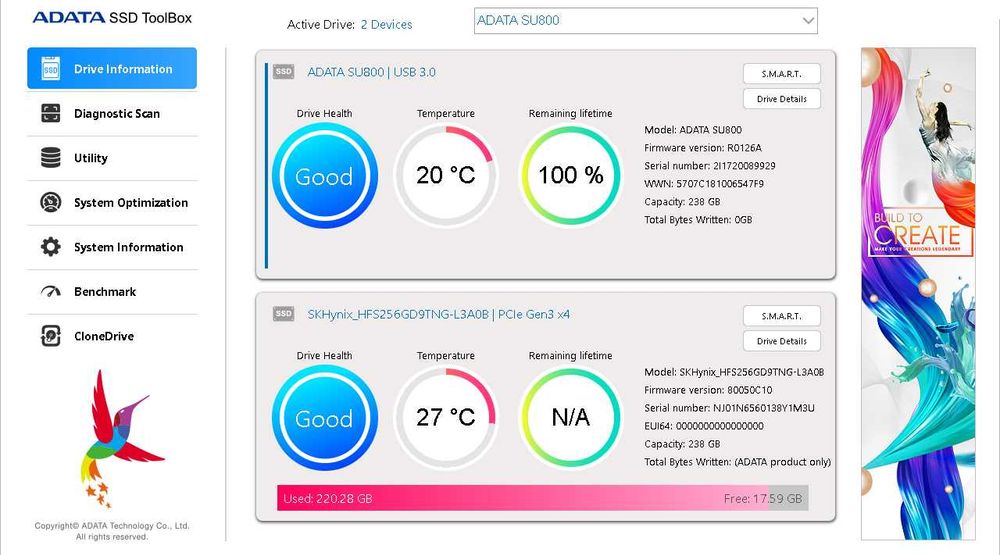This screenshot has width=1000, height=555.
Task: Open the CloneDrive section
Action: click(x=112, y=336)
